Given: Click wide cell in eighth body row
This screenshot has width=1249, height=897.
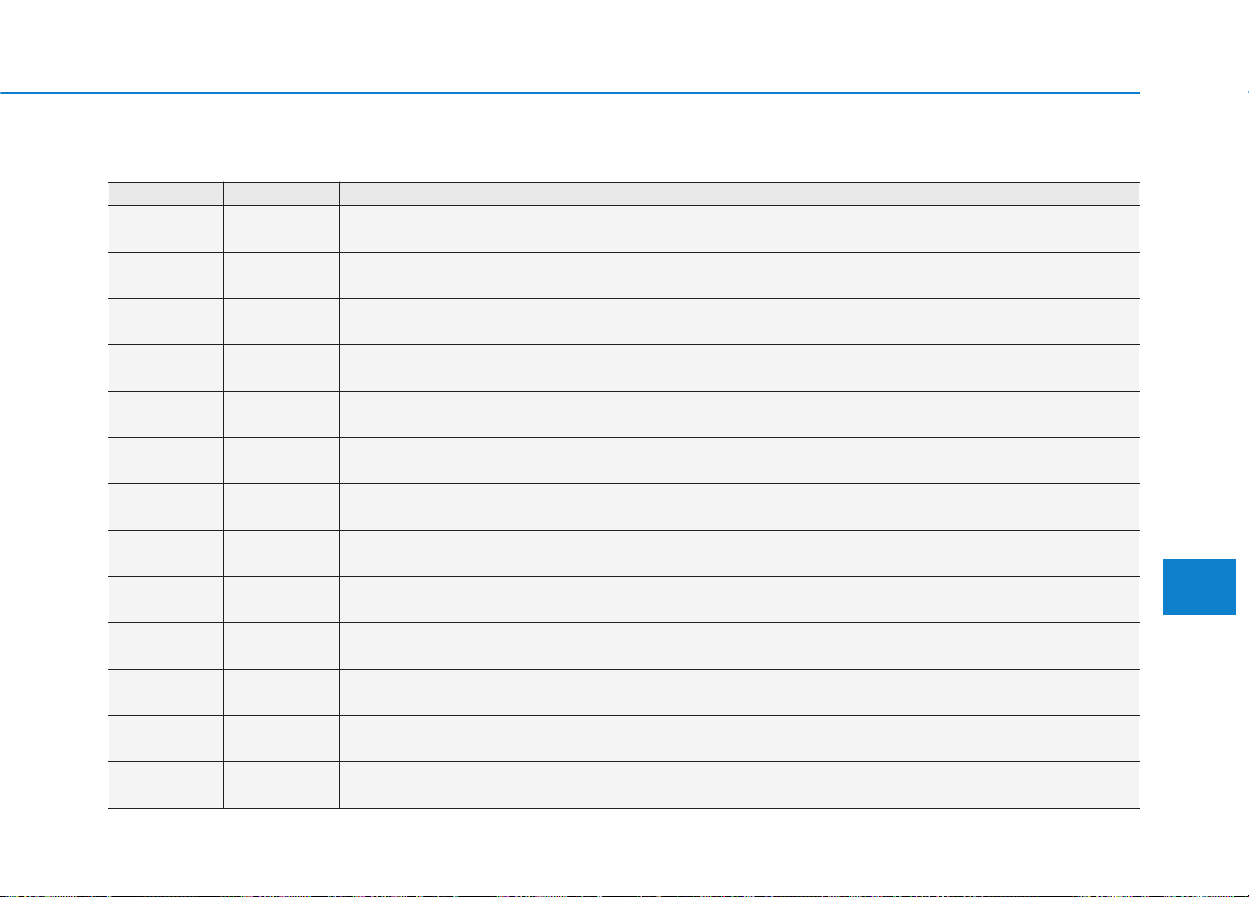Looking at the screenshot, I should (x=739, y=553).
